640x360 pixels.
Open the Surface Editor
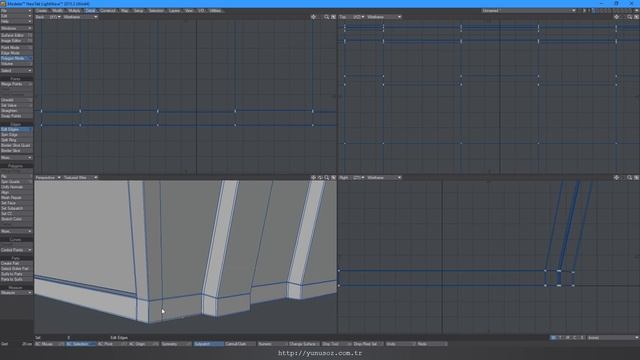coord(16,36)
